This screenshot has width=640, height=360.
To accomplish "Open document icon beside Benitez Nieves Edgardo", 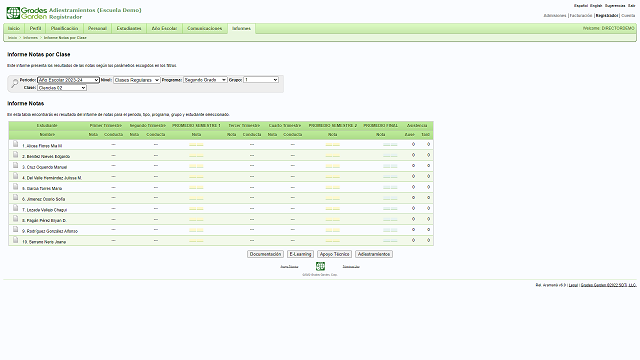I will coord(16,154).
